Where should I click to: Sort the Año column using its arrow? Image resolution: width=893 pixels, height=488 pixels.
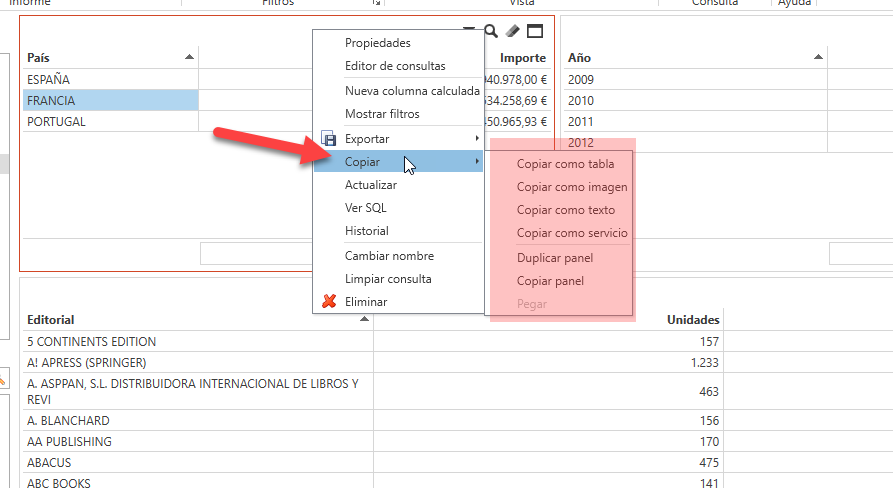click(818, 58)
